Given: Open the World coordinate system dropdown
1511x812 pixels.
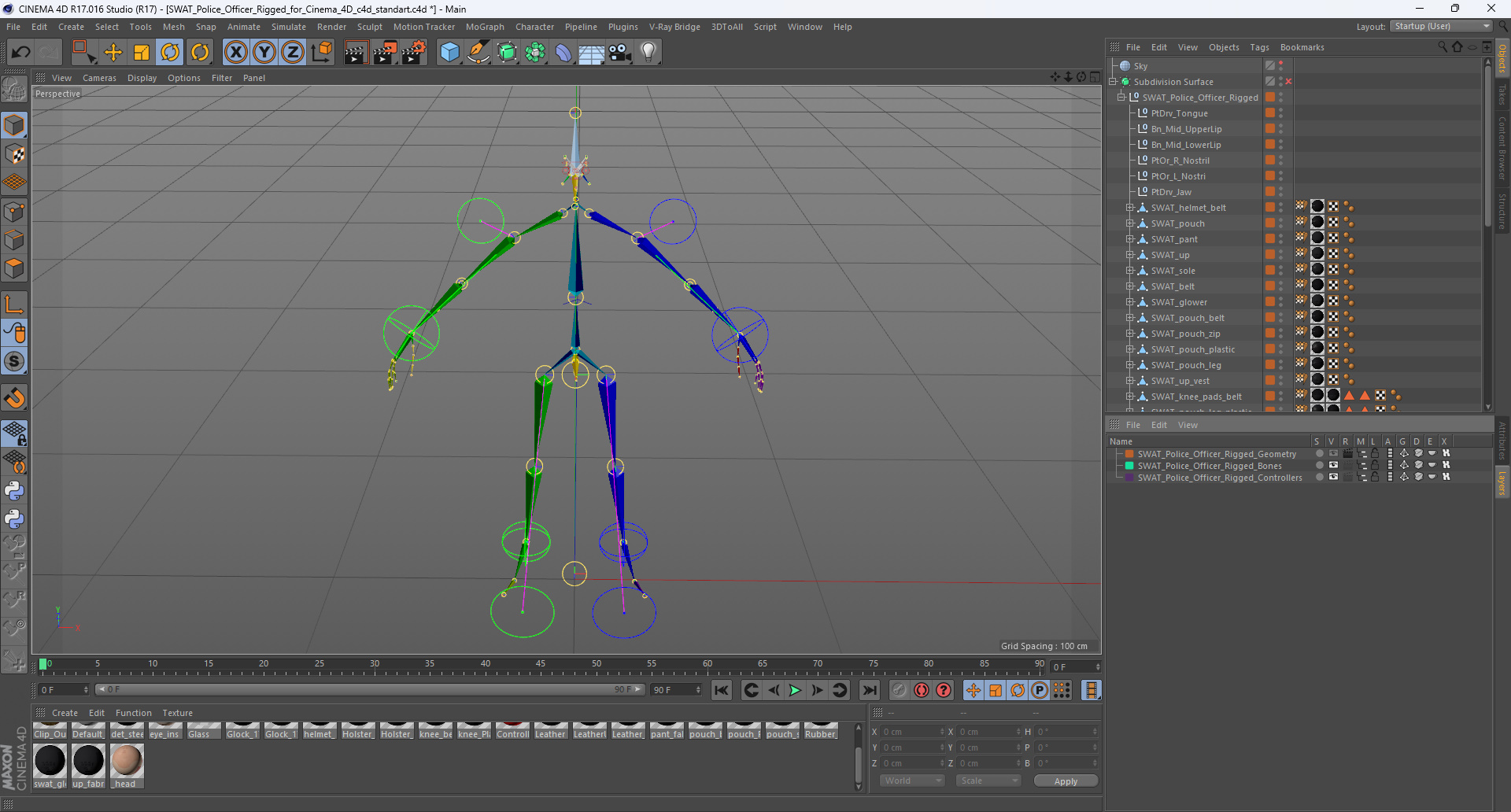Looking at the screenshot, I should point(912,781).
